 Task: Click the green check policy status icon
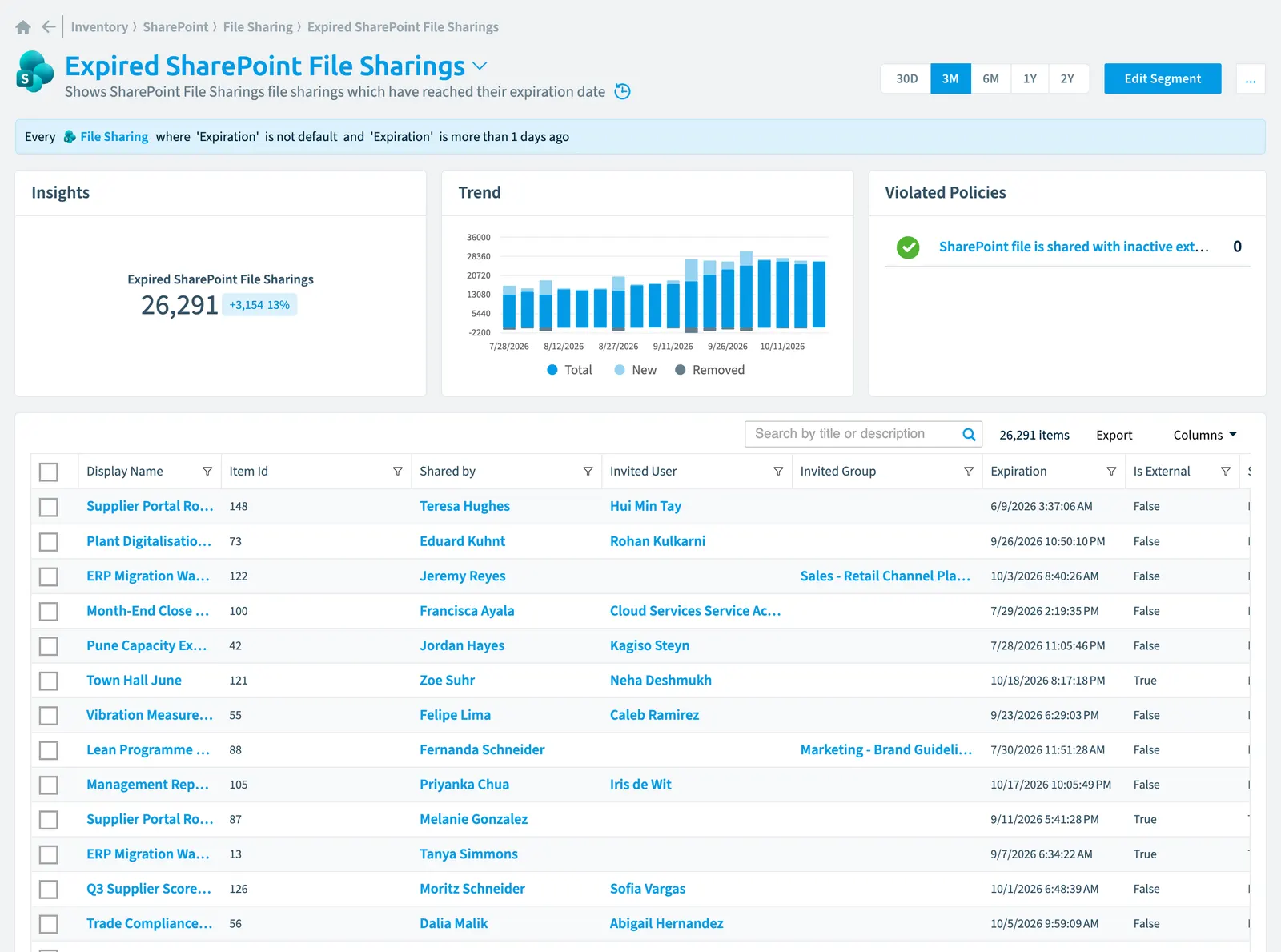click(x=908, y=247)
